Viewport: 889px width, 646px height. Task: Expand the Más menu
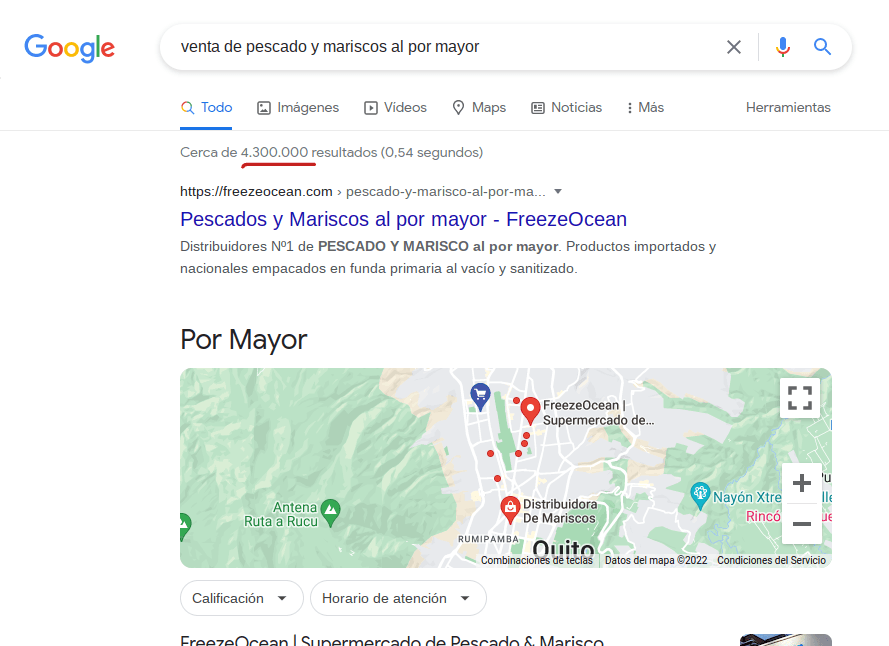[645, 108]
